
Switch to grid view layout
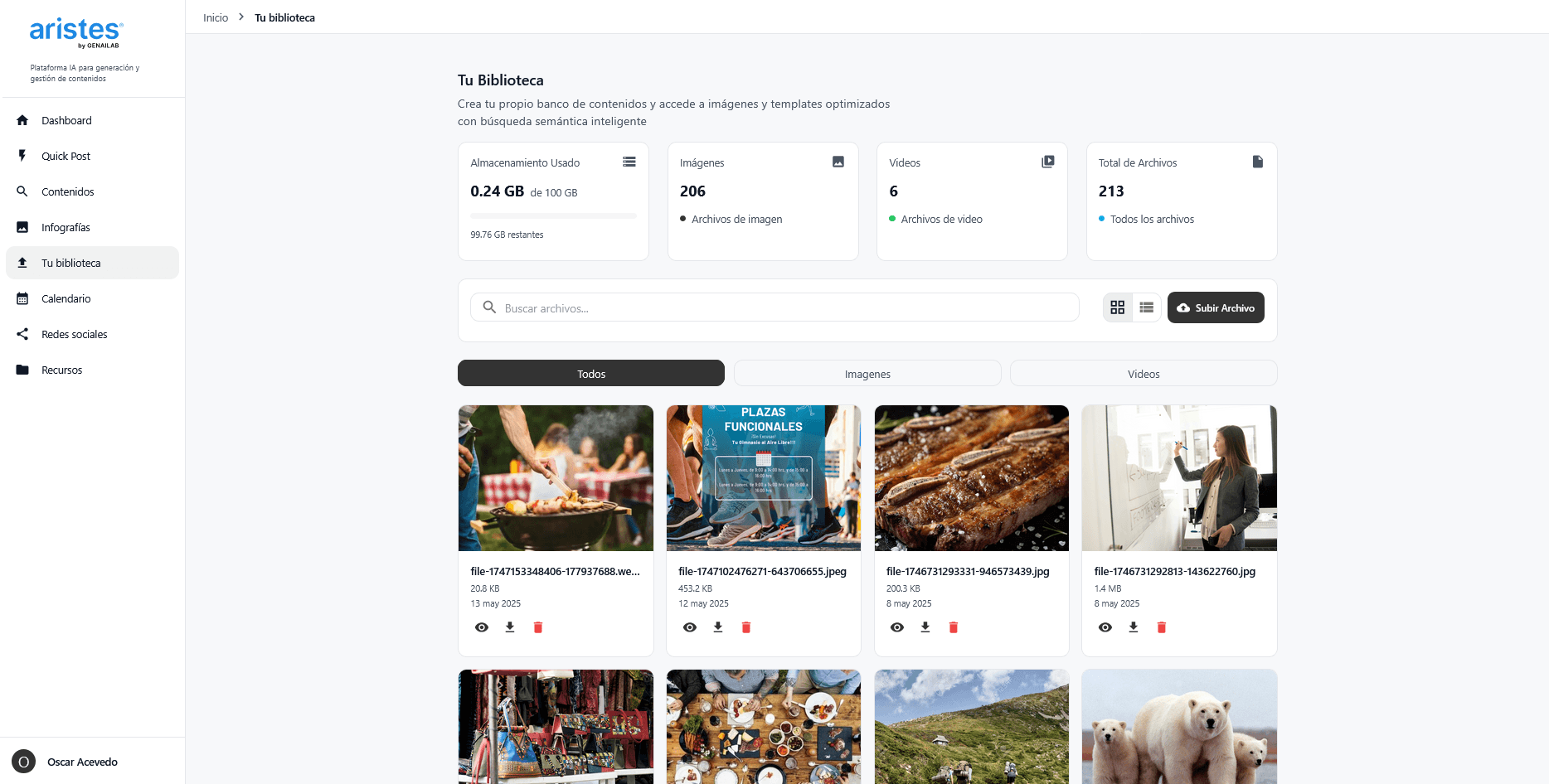(1118, 307)
